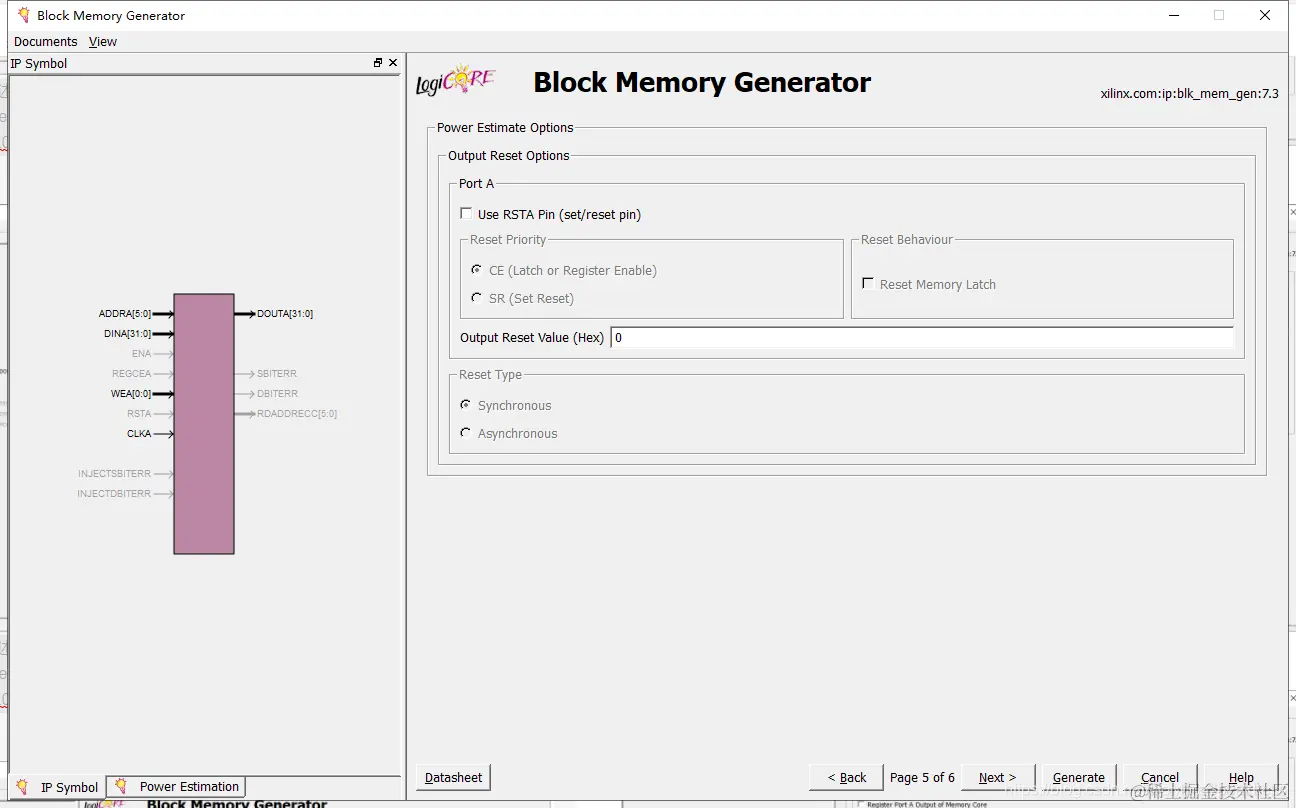1296x808 pixels.
Task: Close the IP Symbol panel
Action: coord(393,63)
